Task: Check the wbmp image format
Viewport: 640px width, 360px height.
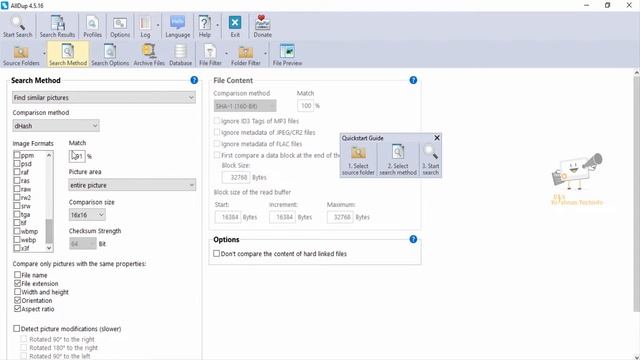Action: click(x=17, y=231)
